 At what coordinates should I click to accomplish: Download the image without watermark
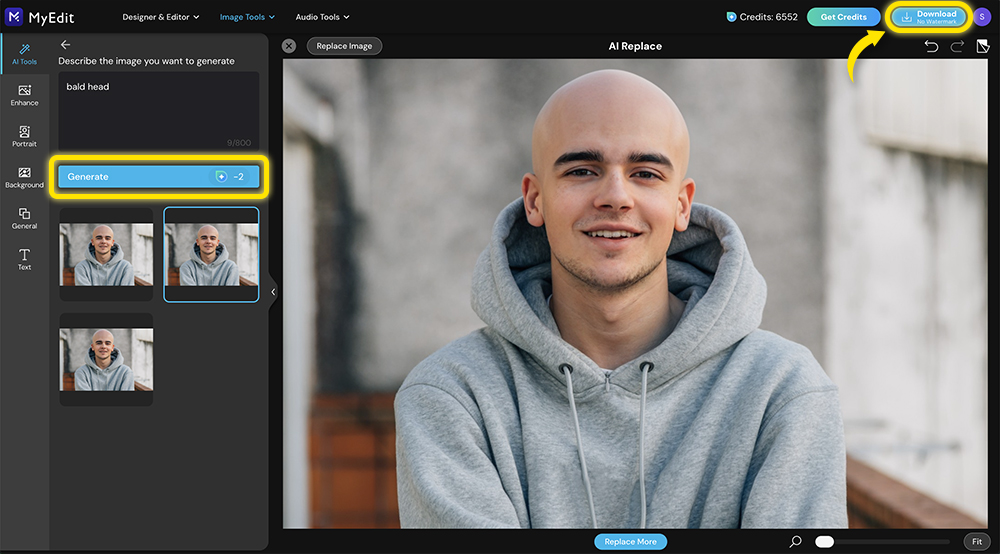[929, 17]
